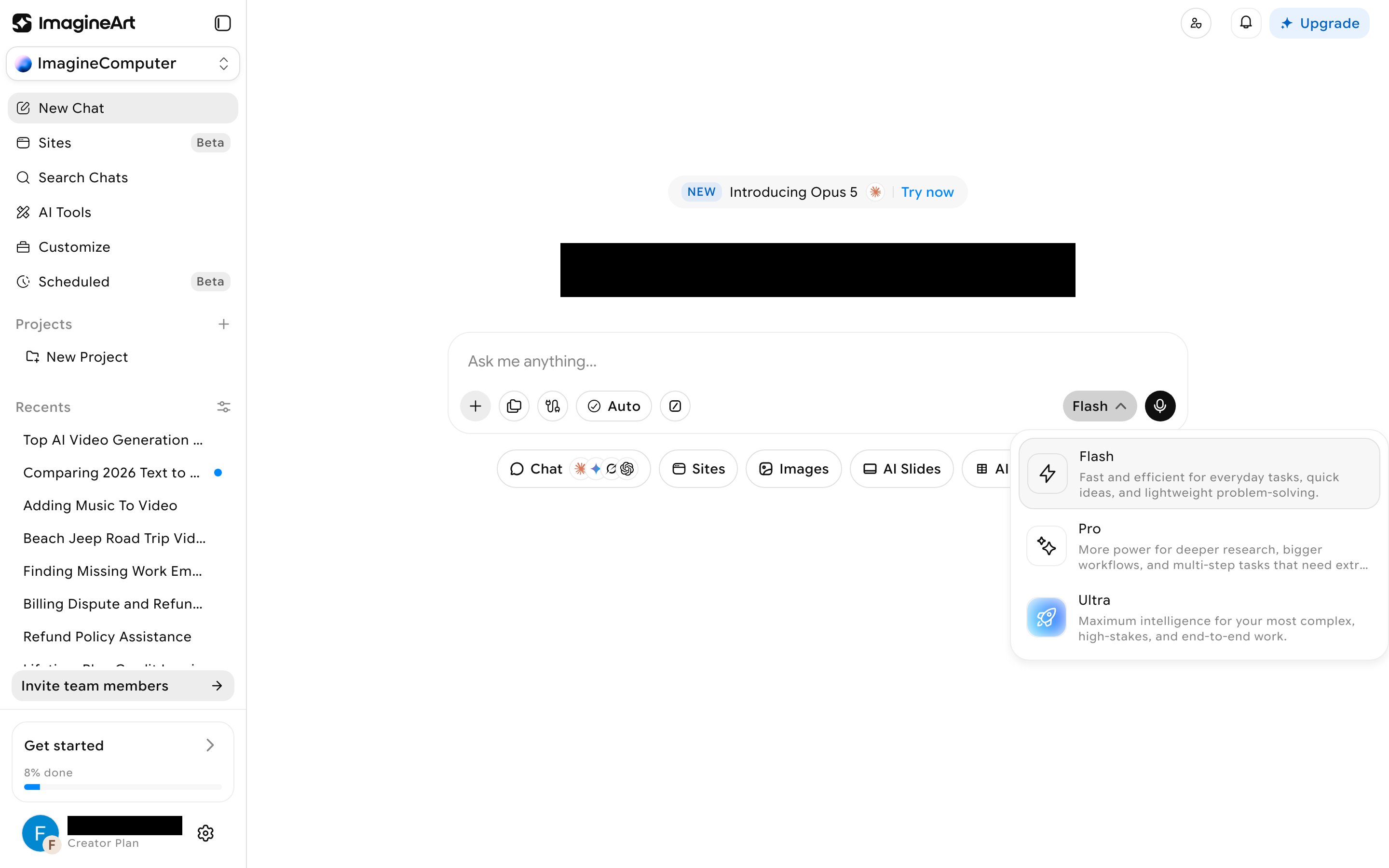The image size is (1389, 868).
Task: Select the Sites mode chip
Action: tap(698, 469)
